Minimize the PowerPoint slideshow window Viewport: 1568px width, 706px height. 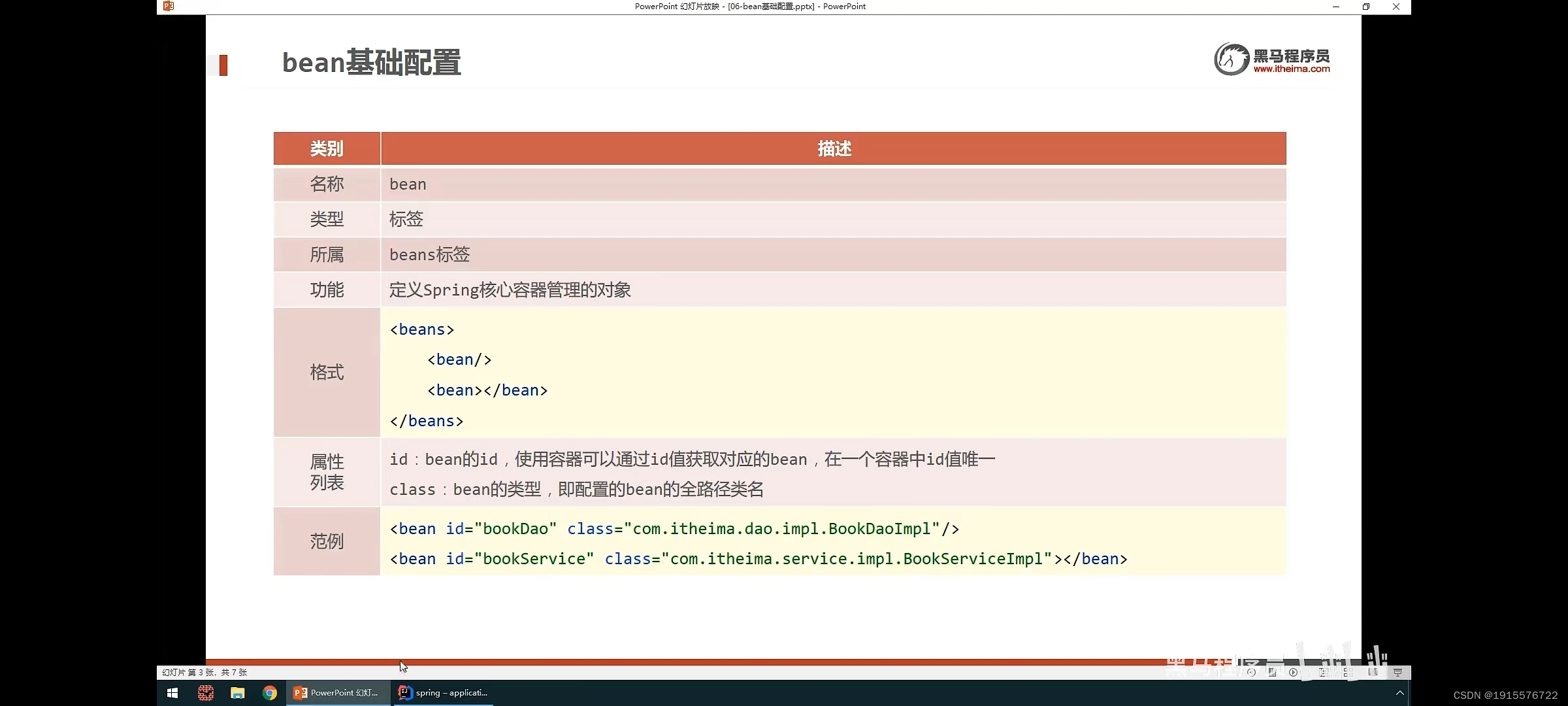tap(1335, 7)
